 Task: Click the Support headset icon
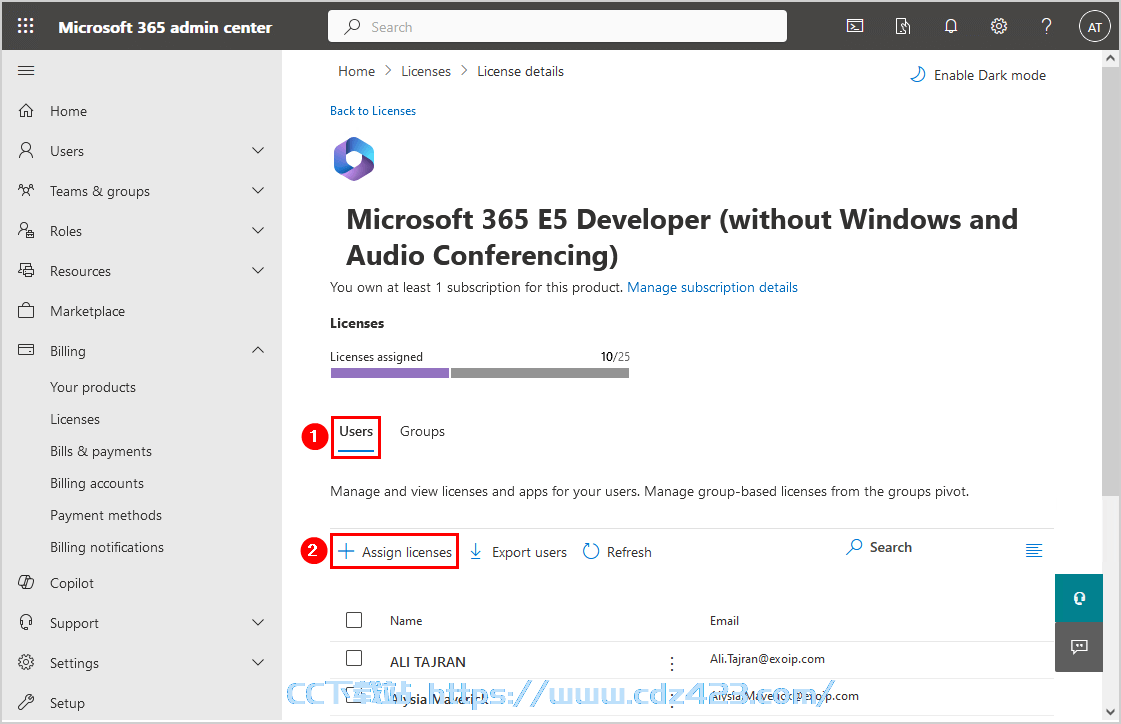coord(26,623)
